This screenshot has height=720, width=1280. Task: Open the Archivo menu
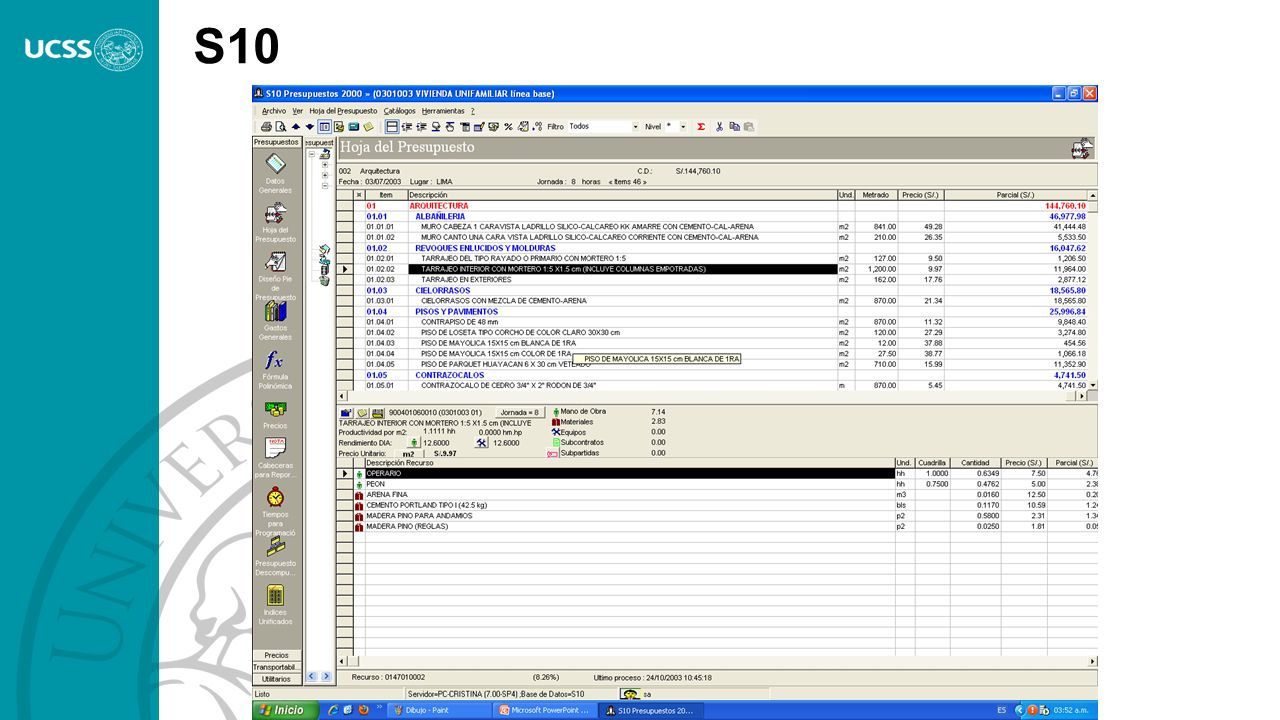[x=274, y=111]
